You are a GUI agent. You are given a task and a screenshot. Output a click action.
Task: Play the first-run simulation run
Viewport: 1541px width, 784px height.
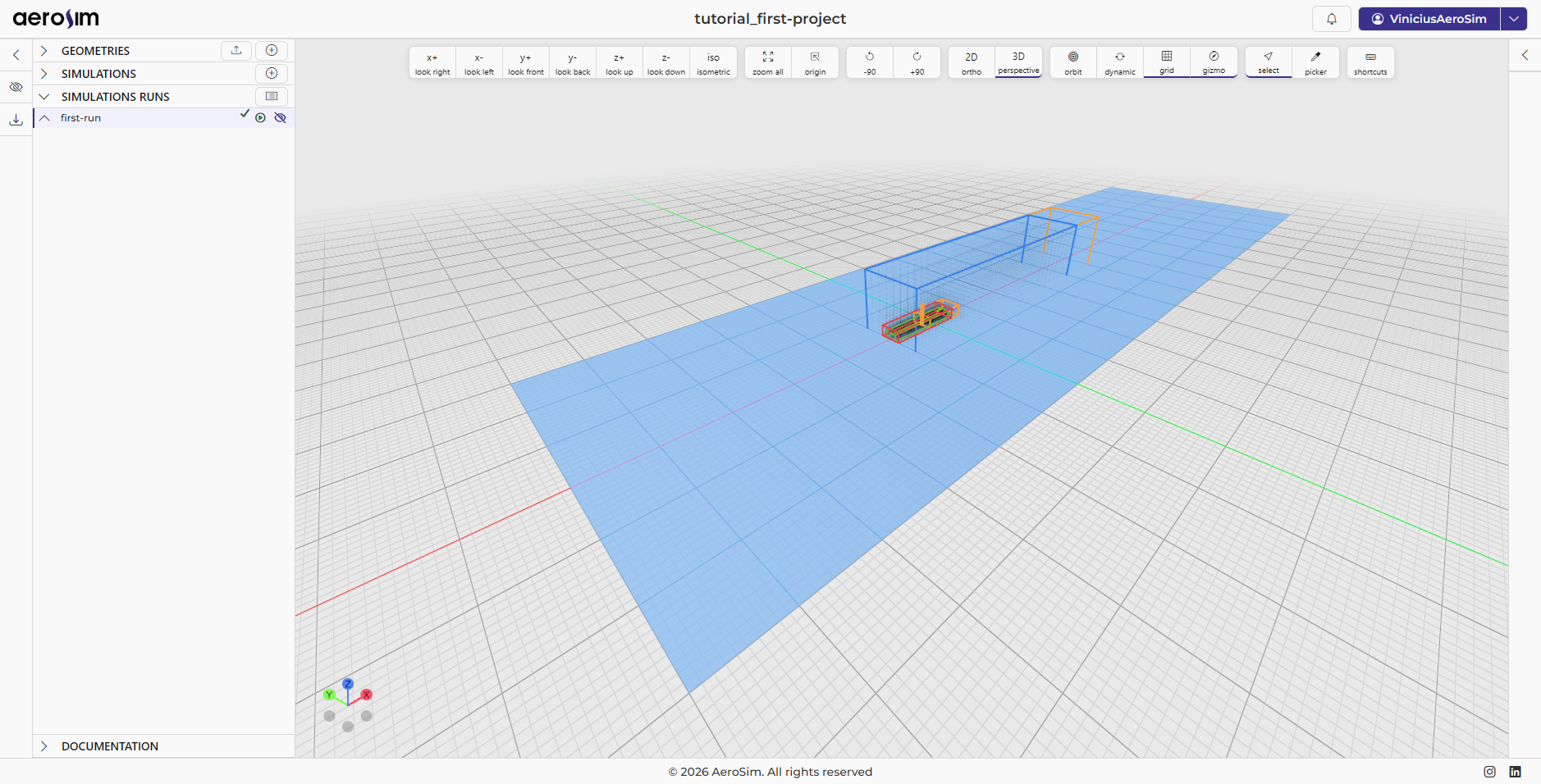click(x=260, y=118)
